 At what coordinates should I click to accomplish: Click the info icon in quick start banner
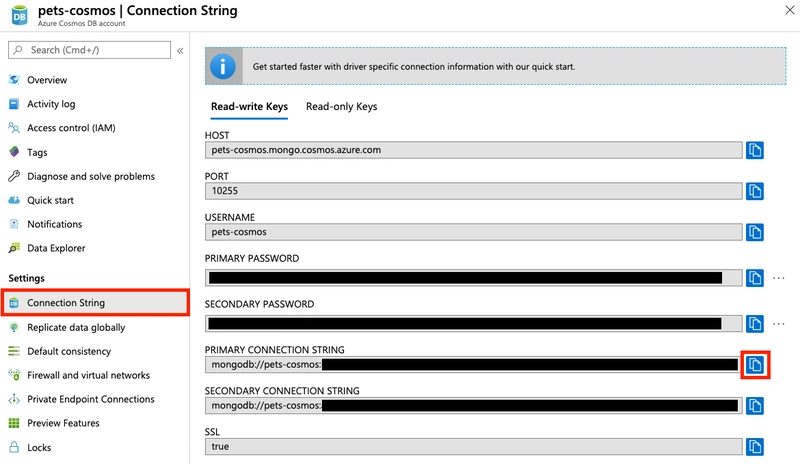223,66
